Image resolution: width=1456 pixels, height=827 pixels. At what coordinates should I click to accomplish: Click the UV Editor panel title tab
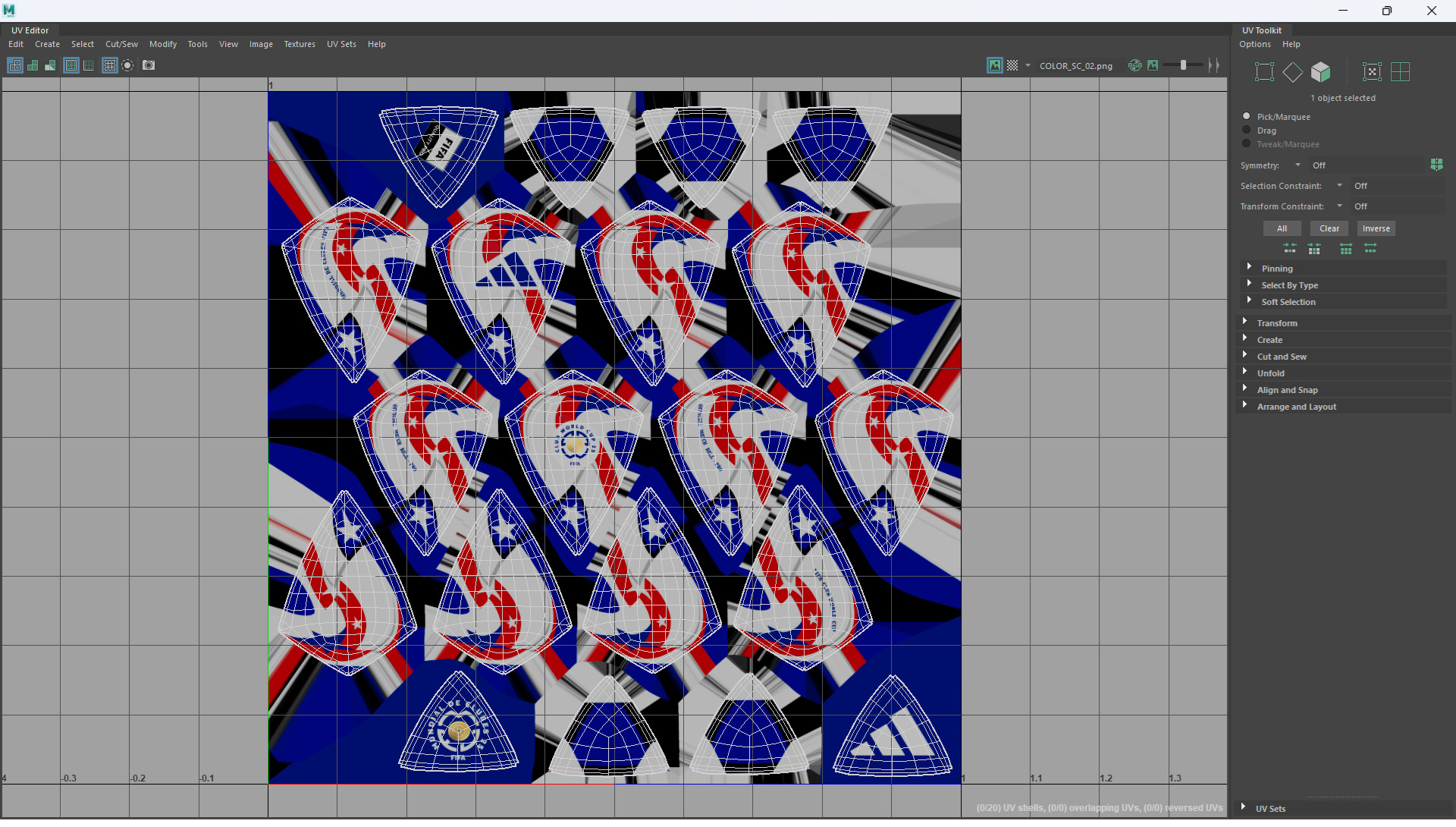click(30, 31)
